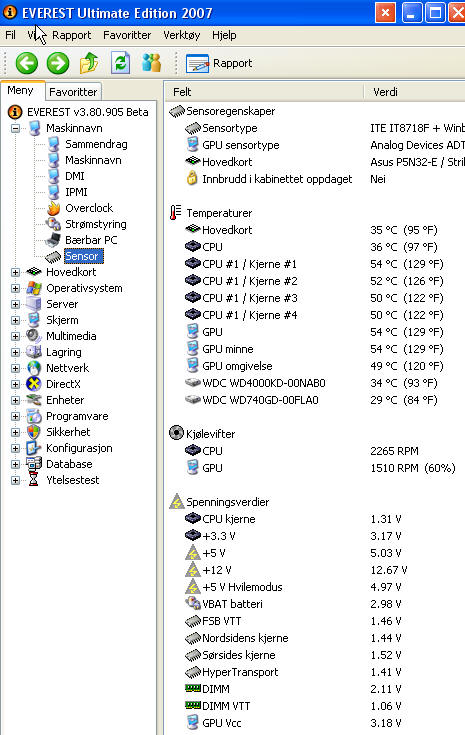Click the padlock icon for Innbrudd i kabinettet
This screenshot has height=735, width=465.
pos(192,178)
